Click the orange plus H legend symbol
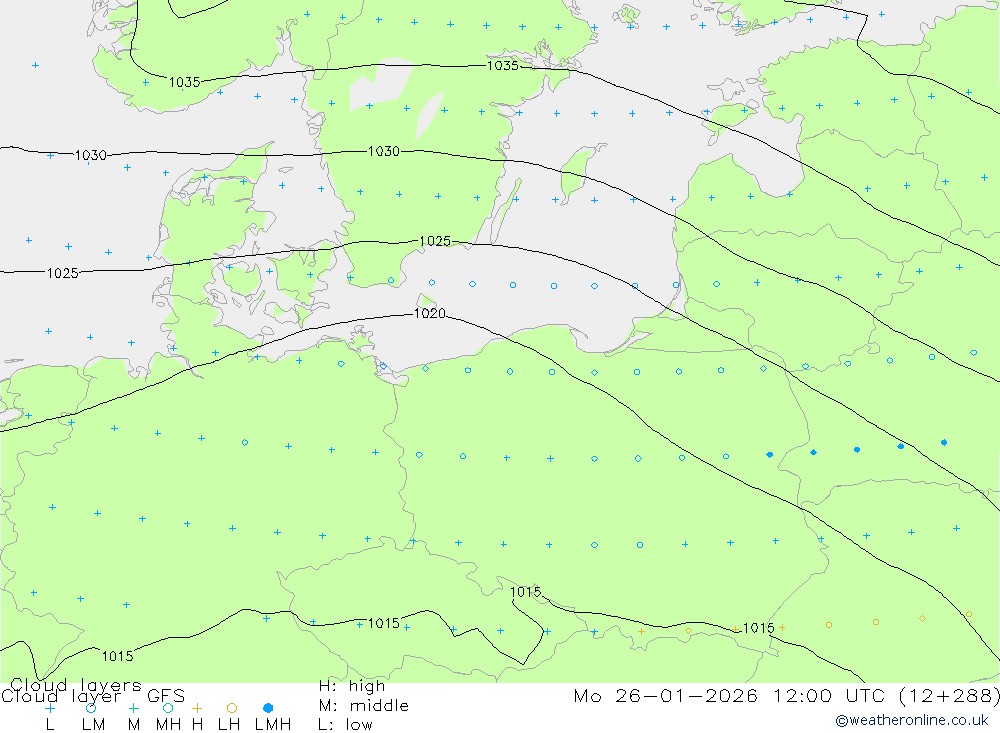This screenshot has width=1000, height=733. (197, 708)
